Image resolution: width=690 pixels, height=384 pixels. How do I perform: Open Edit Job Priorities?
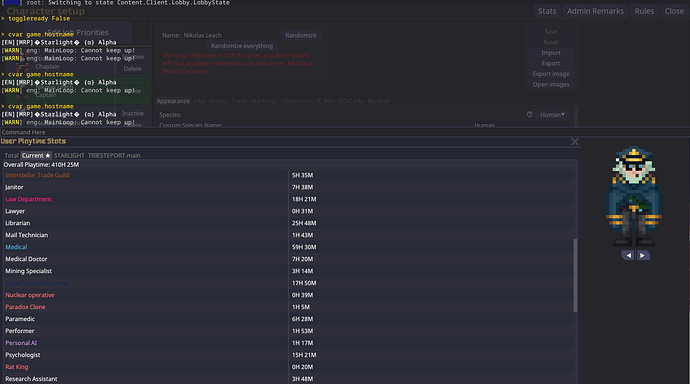click(77, 33)
